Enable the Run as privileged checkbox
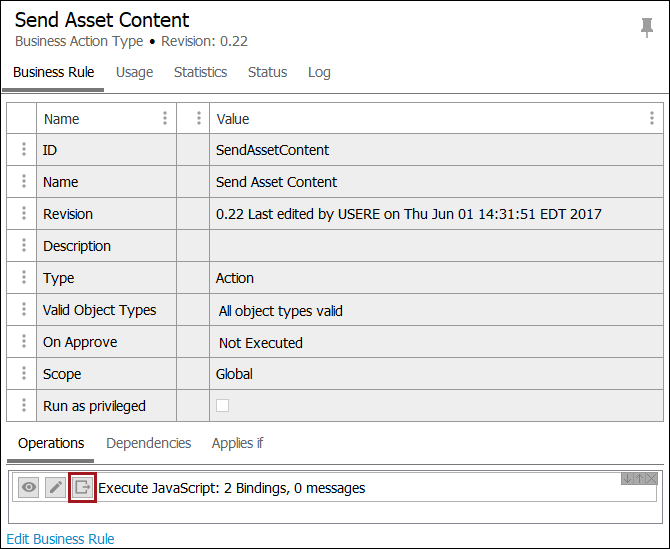This screenshot has width=670, height=549. (223, 406)
